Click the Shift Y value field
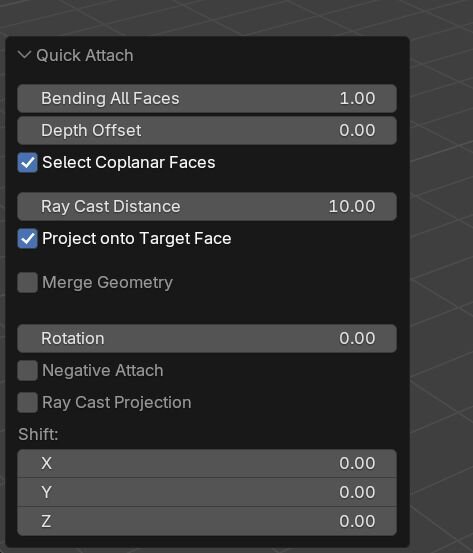 [207, 492]
